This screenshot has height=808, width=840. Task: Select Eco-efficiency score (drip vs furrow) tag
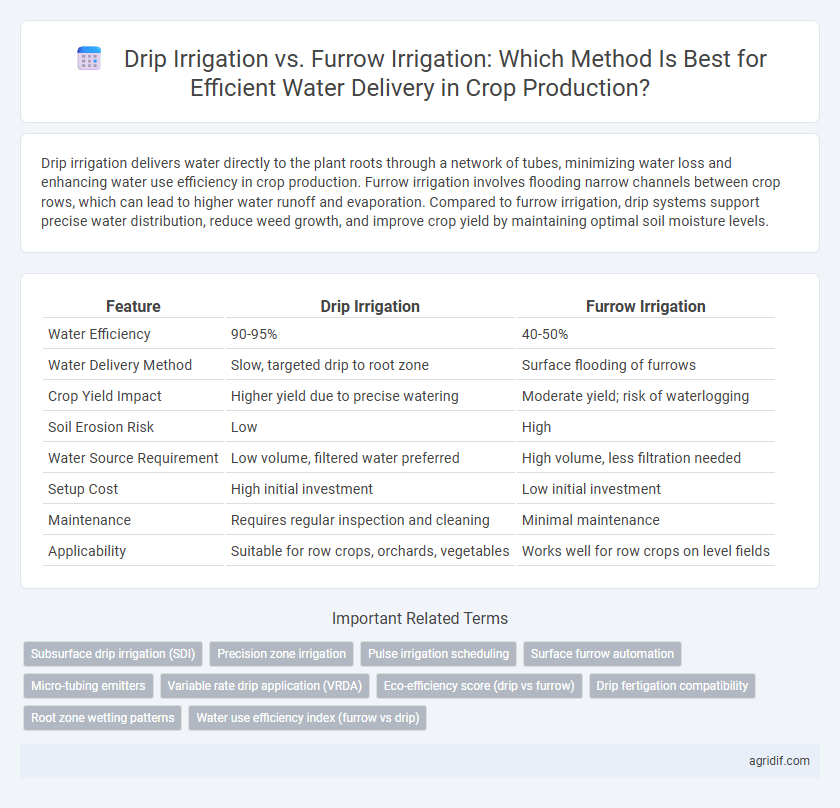(x=479, y=686)
